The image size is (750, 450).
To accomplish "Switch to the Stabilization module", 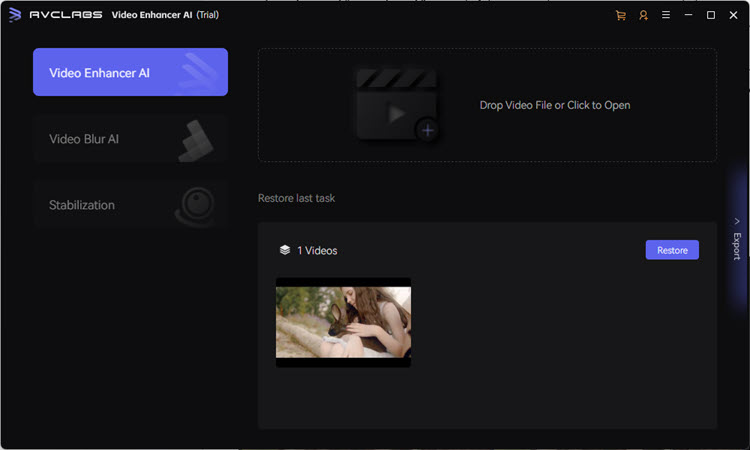I will 130,205.
